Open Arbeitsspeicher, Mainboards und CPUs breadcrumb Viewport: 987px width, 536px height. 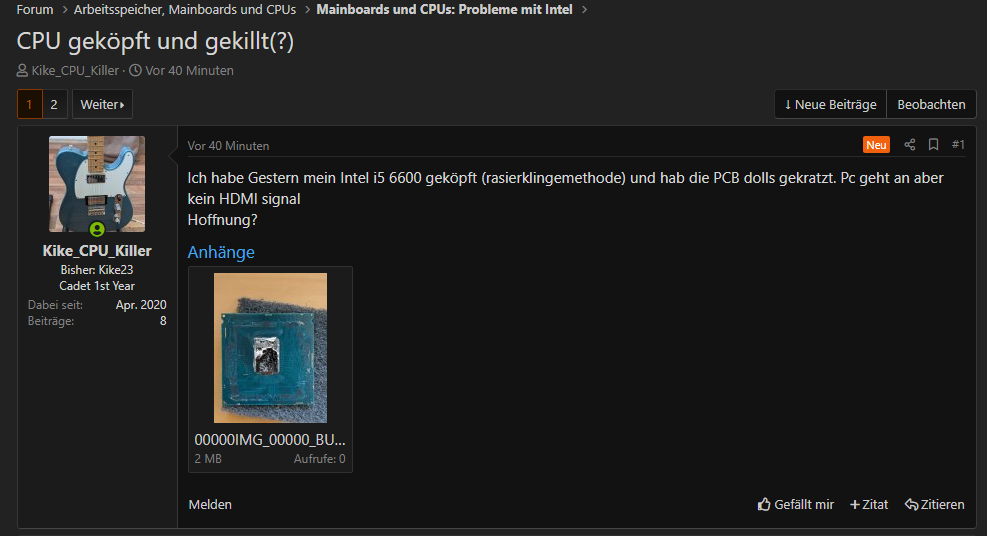184,9
